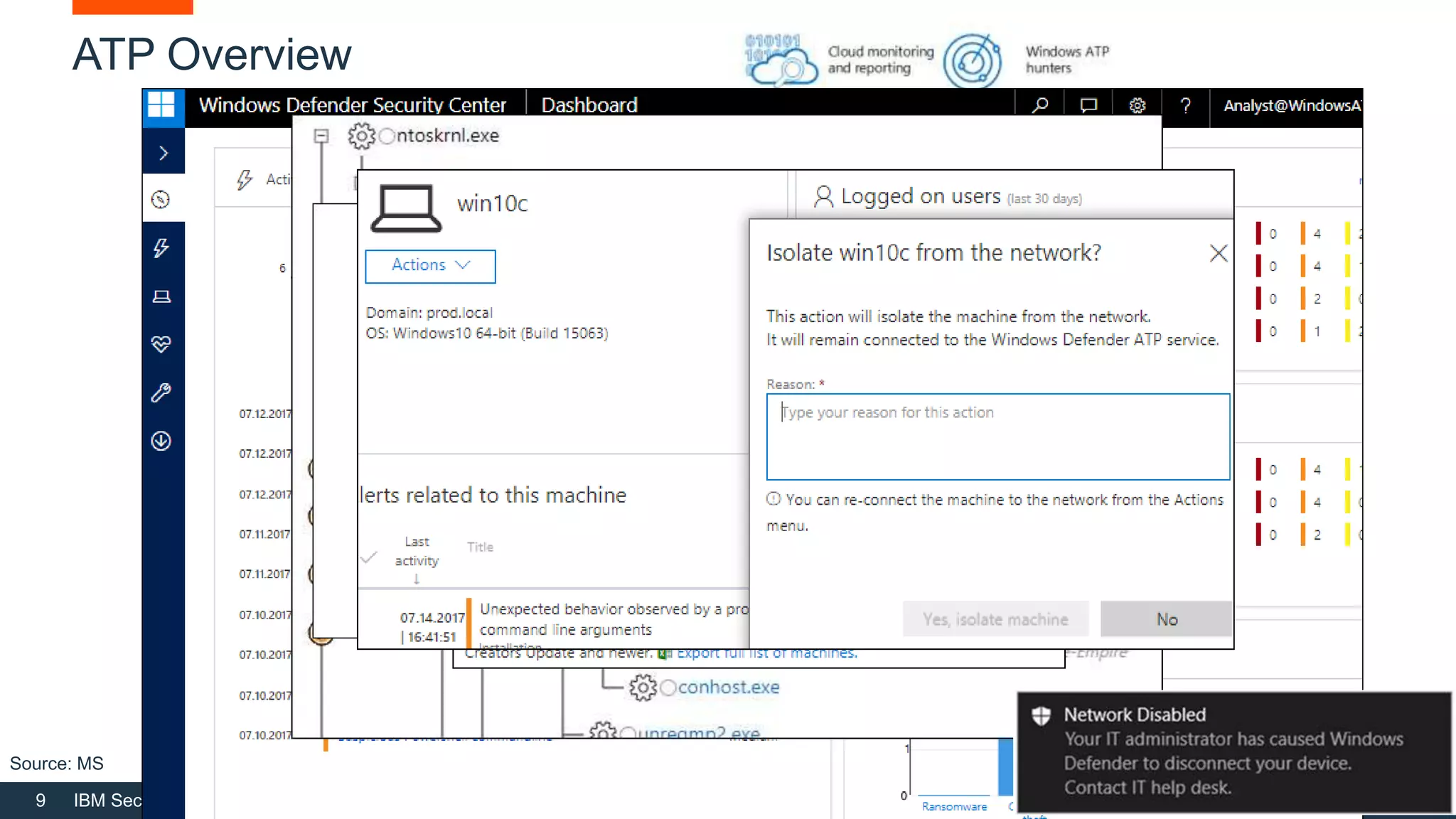This screenshot has height=819, width=1456.
Task: Click Domain: prod.local text
Action: pyautogui.click(x=429, y=313)
